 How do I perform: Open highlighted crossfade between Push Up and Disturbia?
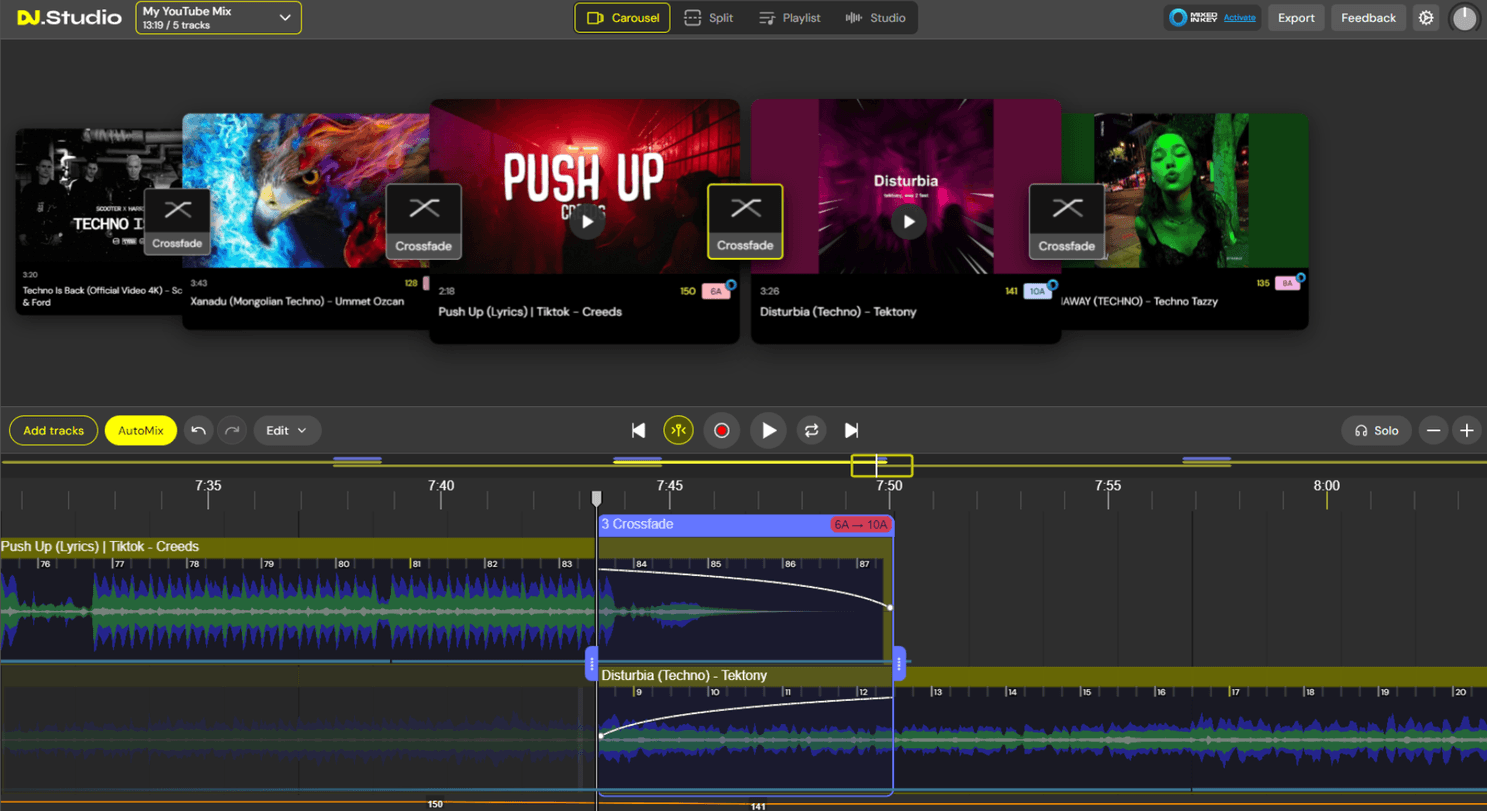pos(745,222)
